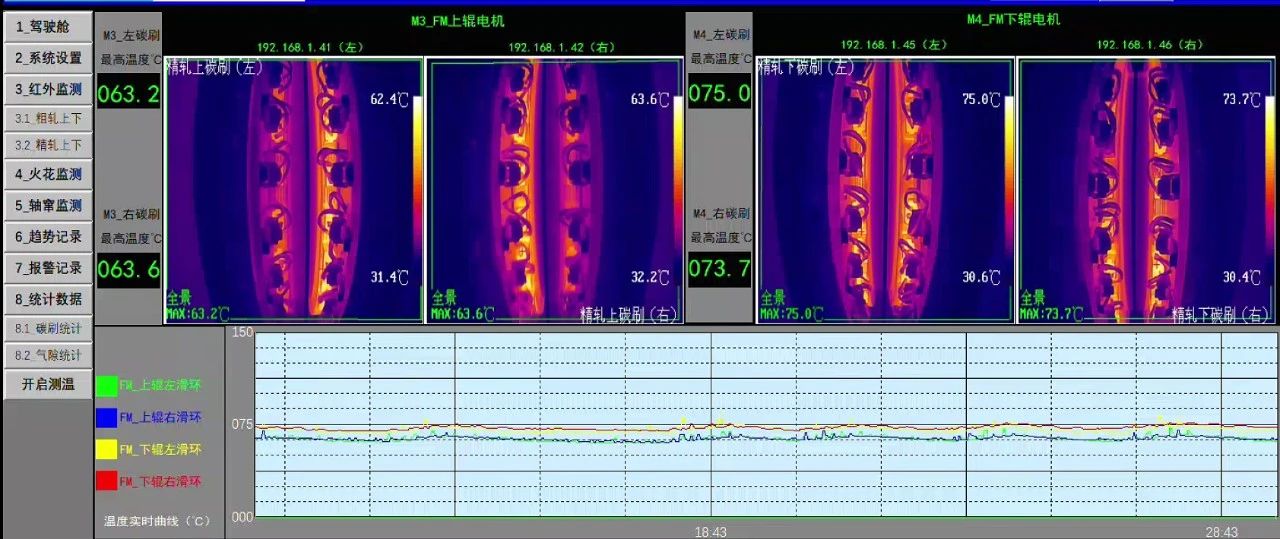
Task: Click the yellow FM_下辊左滑环 legend swatch
Action: tap(106, 449)
